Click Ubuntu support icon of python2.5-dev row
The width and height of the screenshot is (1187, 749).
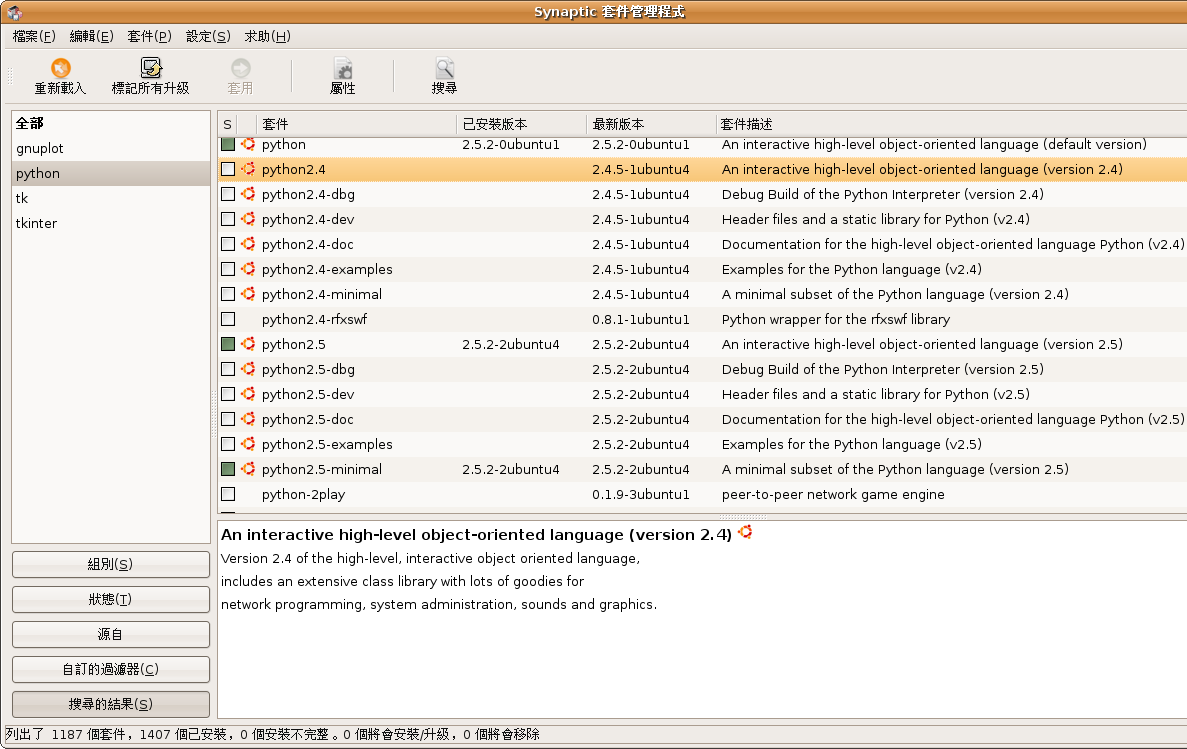[x=248, y=394]
